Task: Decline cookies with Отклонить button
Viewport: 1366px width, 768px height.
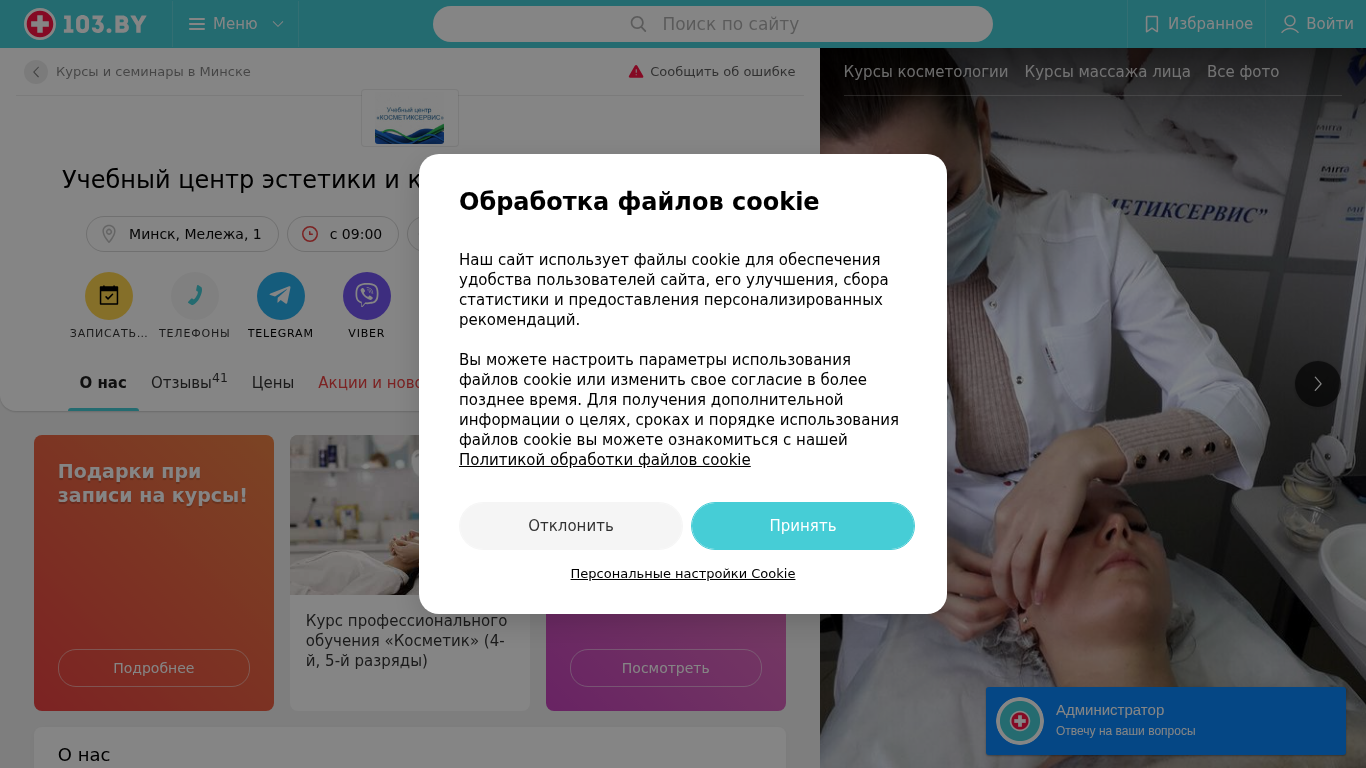Action: pyautogui.click(x=571, y=526)
